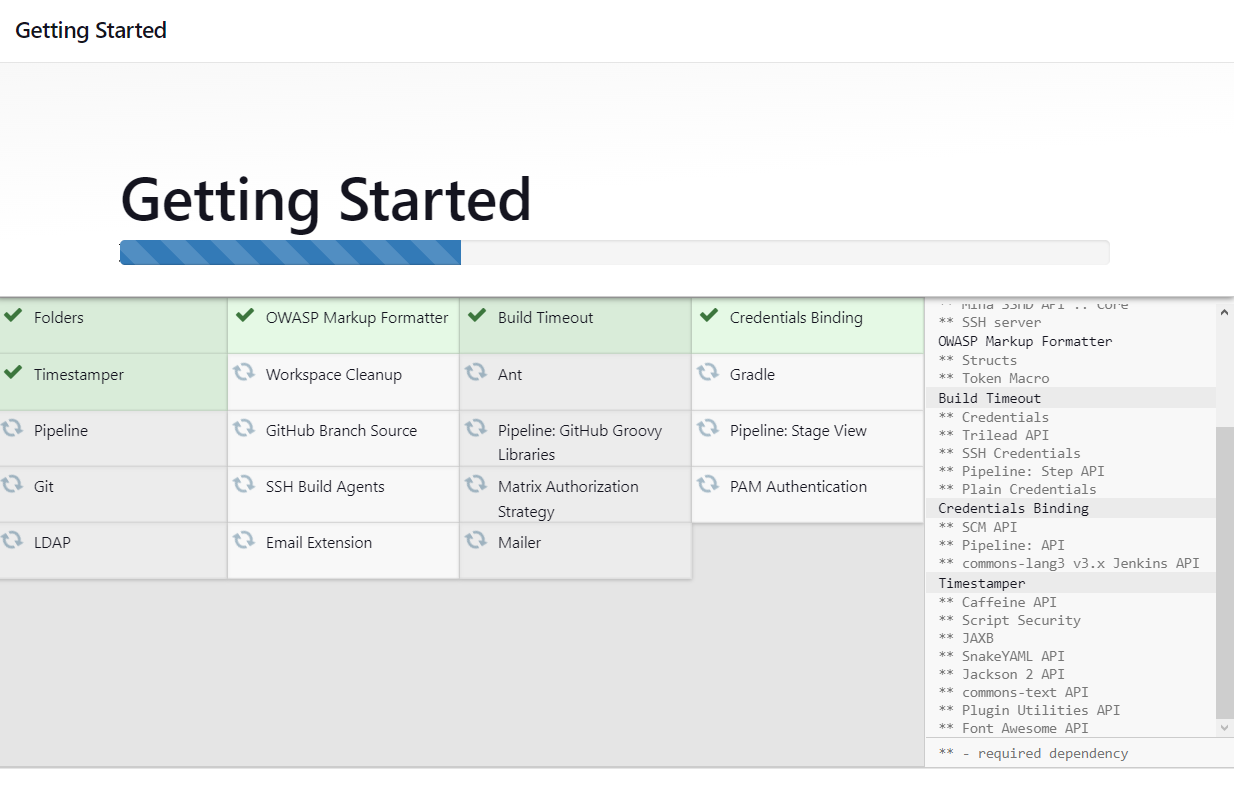Click the '** Caffeine API' log entry

998,602
